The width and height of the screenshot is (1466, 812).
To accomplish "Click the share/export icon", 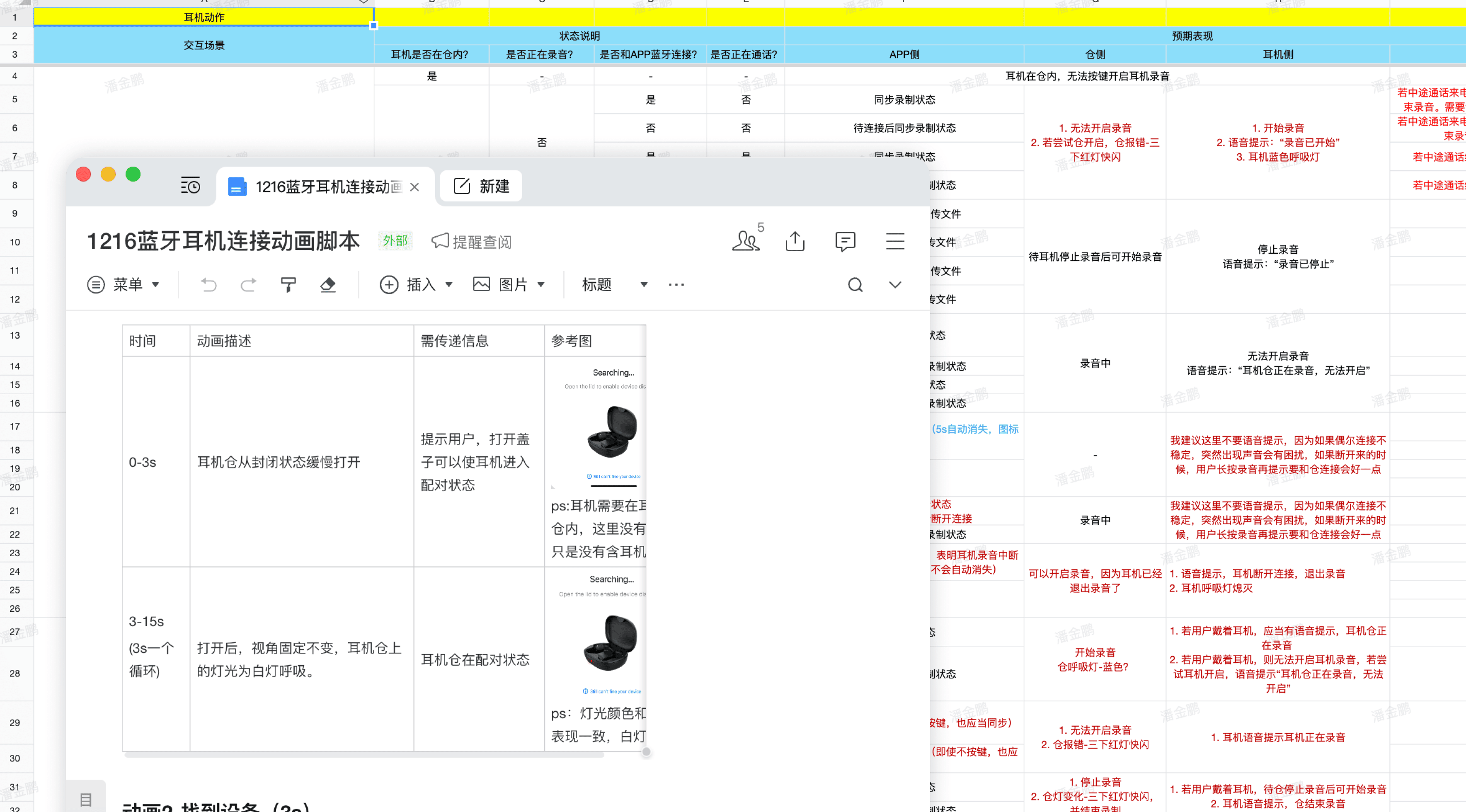I will 795,241.
